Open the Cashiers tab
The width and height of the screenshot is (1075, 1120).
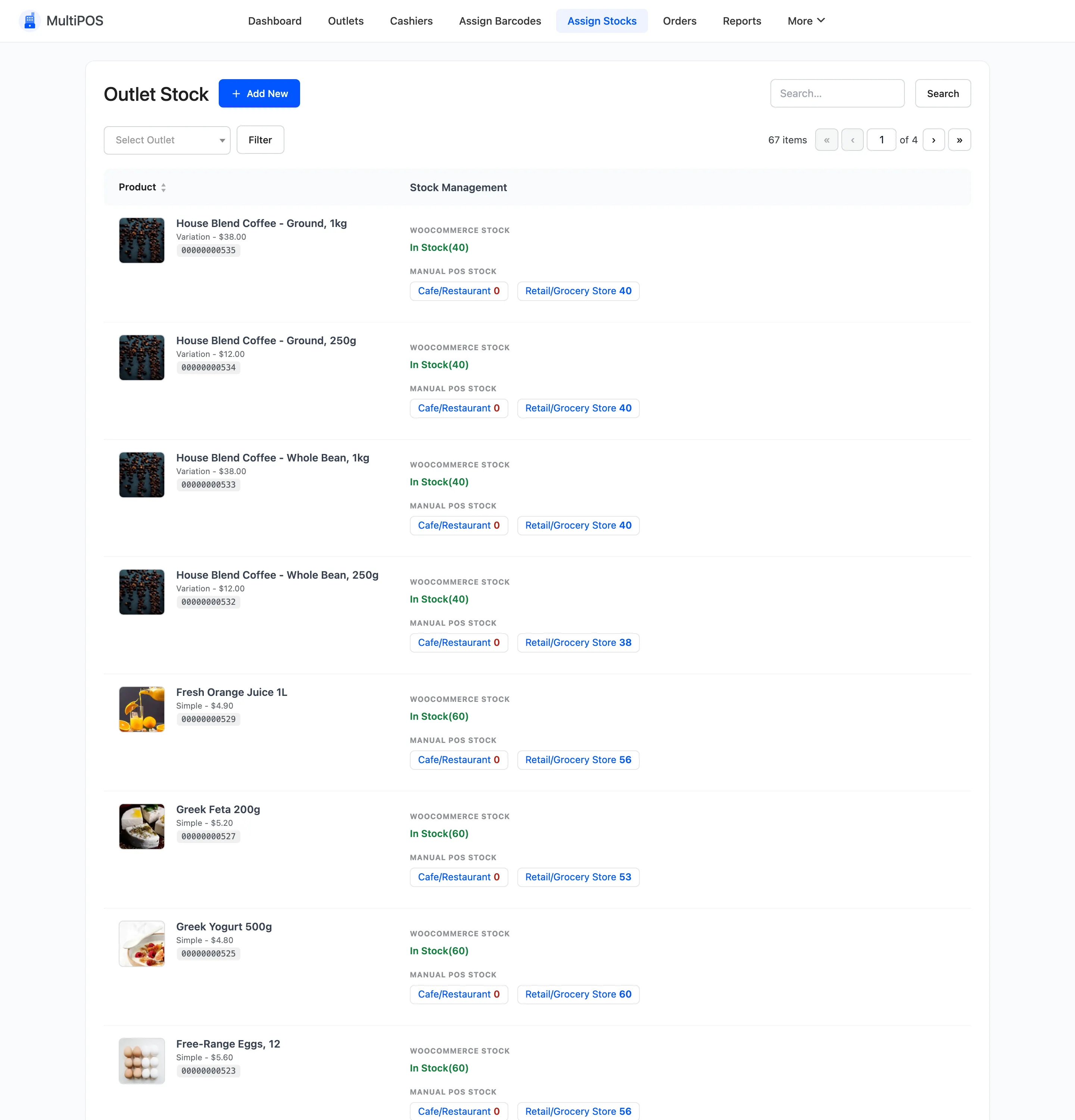point(411,21)
